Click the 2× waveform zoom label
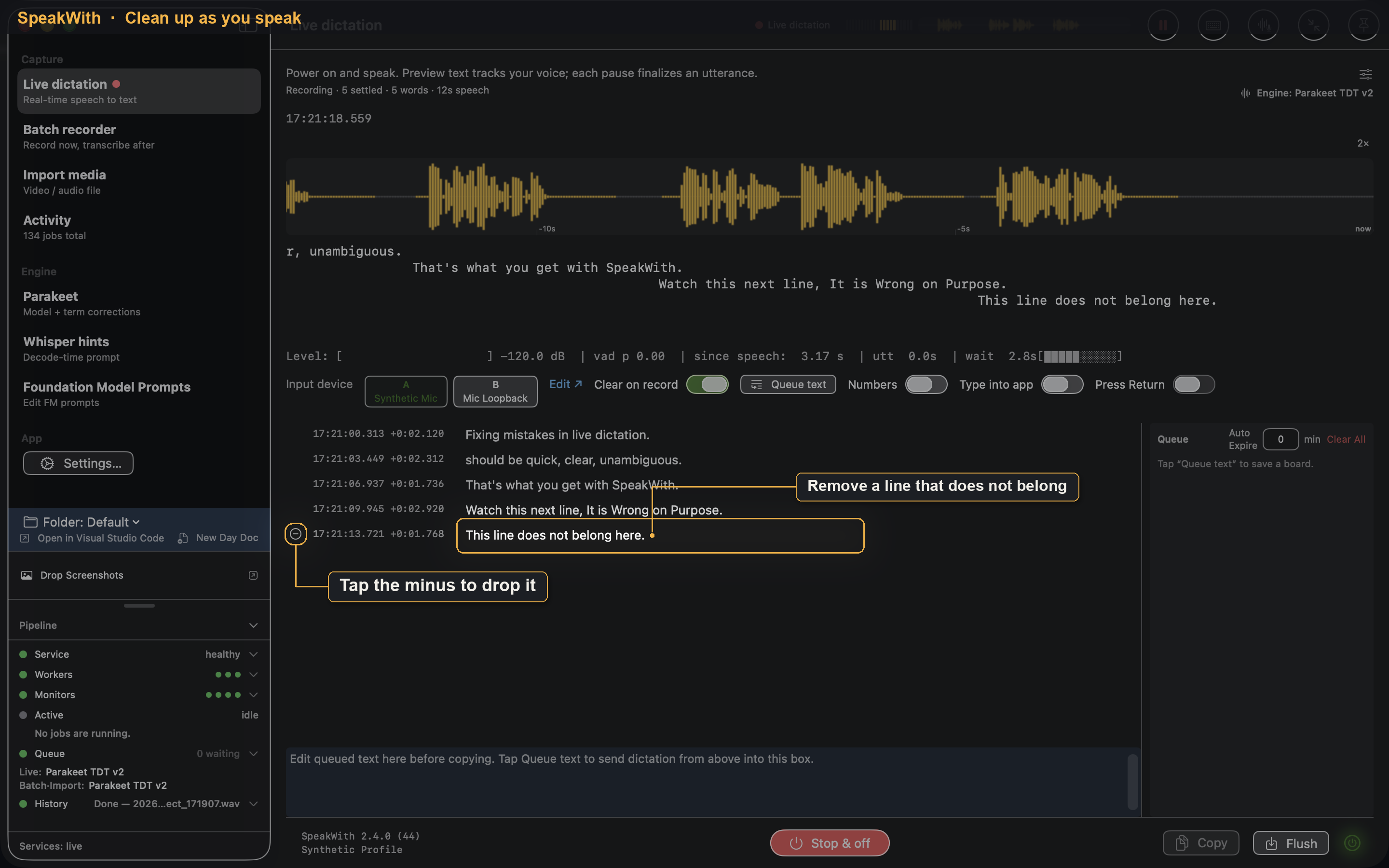This screenshot has width=1389, height=868. click(x=1363, y=143)
